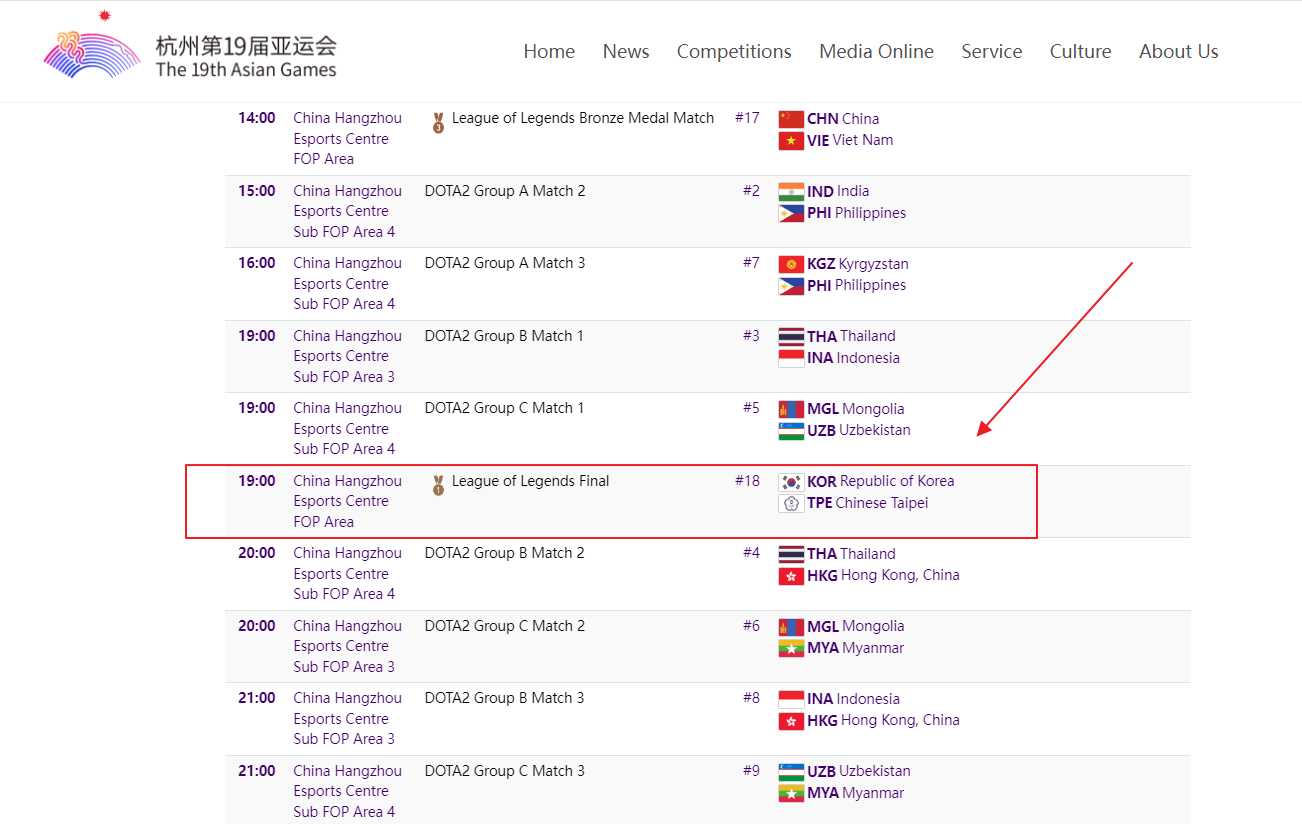Click MGL Mongolia in Group C Match 2
This screenshot has height=824, width=1302.
click(x=855, y=626)
